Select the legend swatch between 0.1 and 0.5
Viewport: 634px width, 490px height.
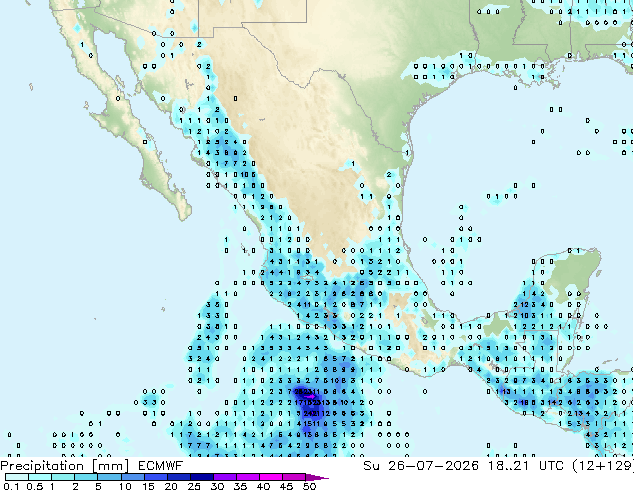[17, 477]
